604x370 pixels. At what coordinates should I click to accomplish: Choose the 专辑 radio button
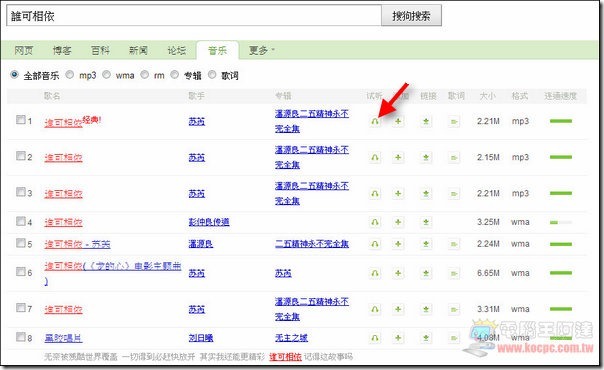tap(174, 74)
